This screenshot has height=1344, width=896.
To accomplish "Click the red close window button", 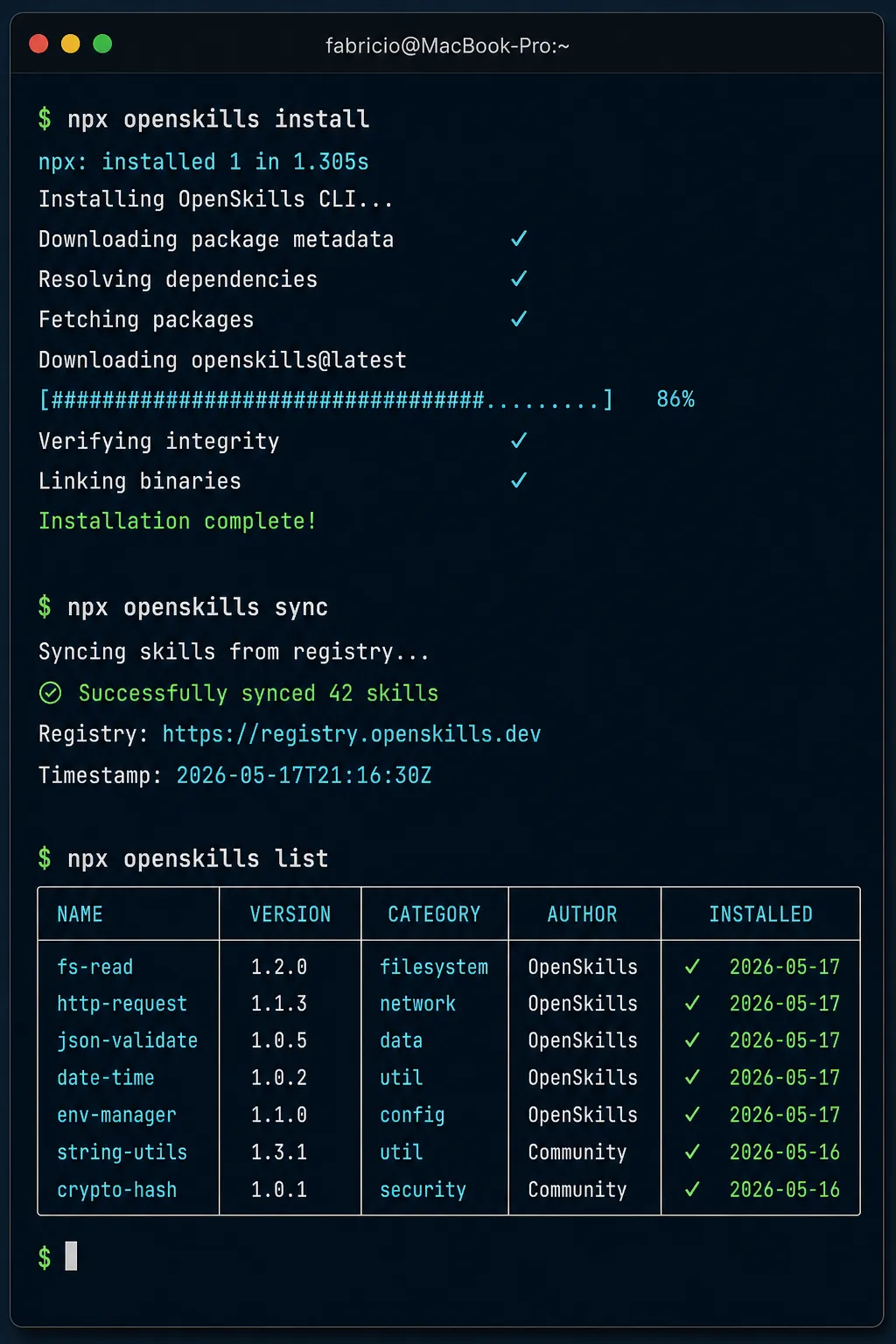I will (x=38, y=44).
